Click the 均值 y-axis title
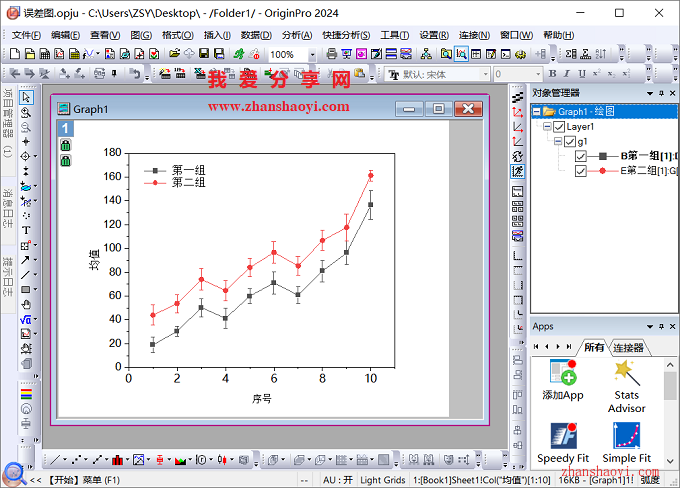This screenshot has width=680, height=488. (x=94, y=260)
